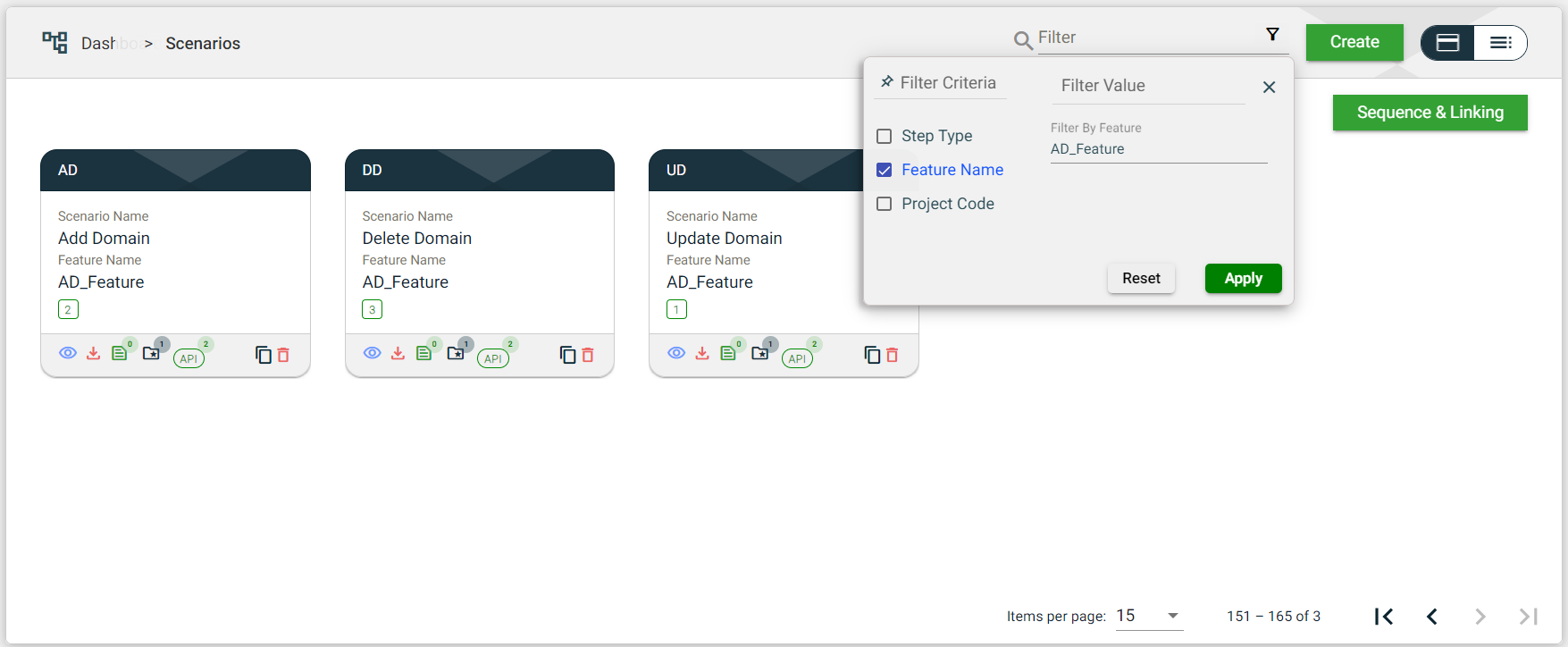
Task: Click green document icon on Add Domain card
Action: (x=119, y=354)
